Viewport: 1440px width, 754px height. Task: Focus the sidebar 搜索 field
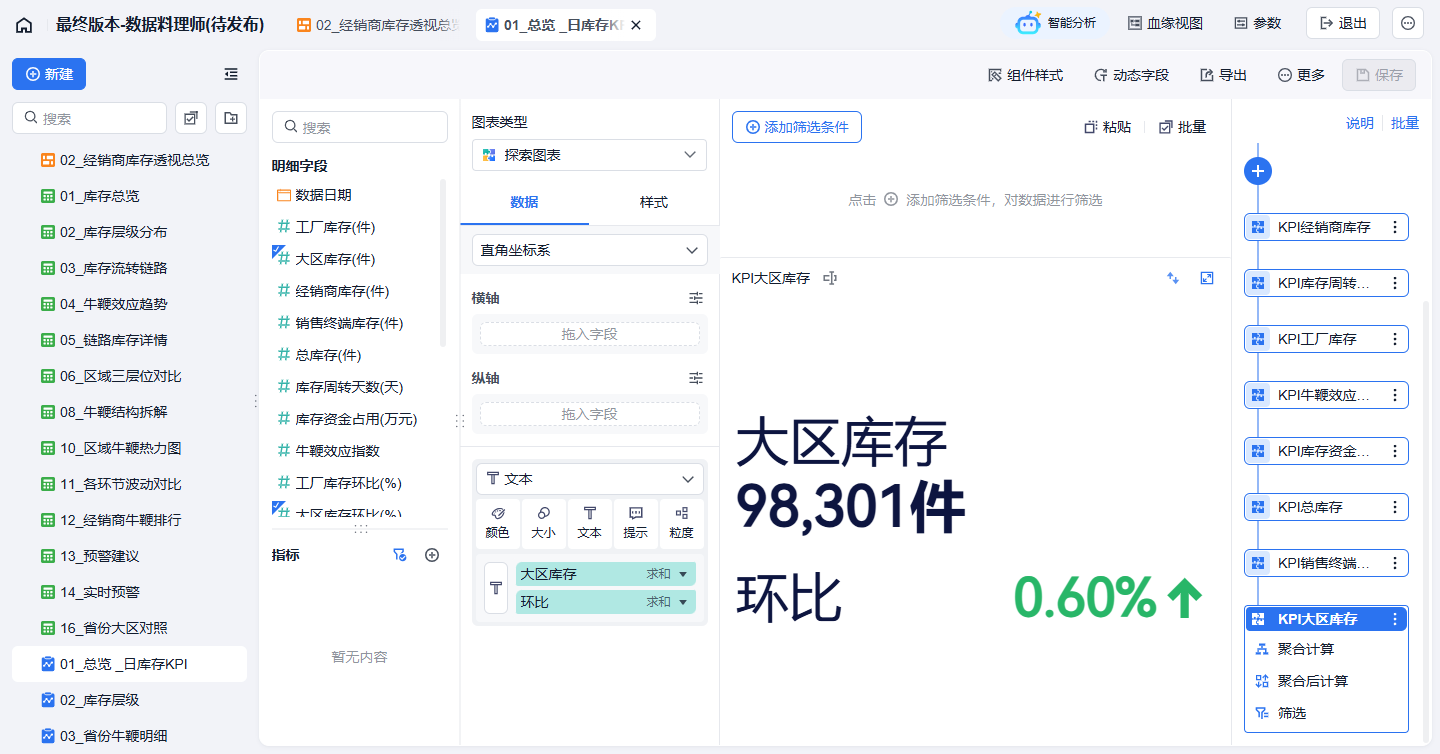tap(89, 118)
